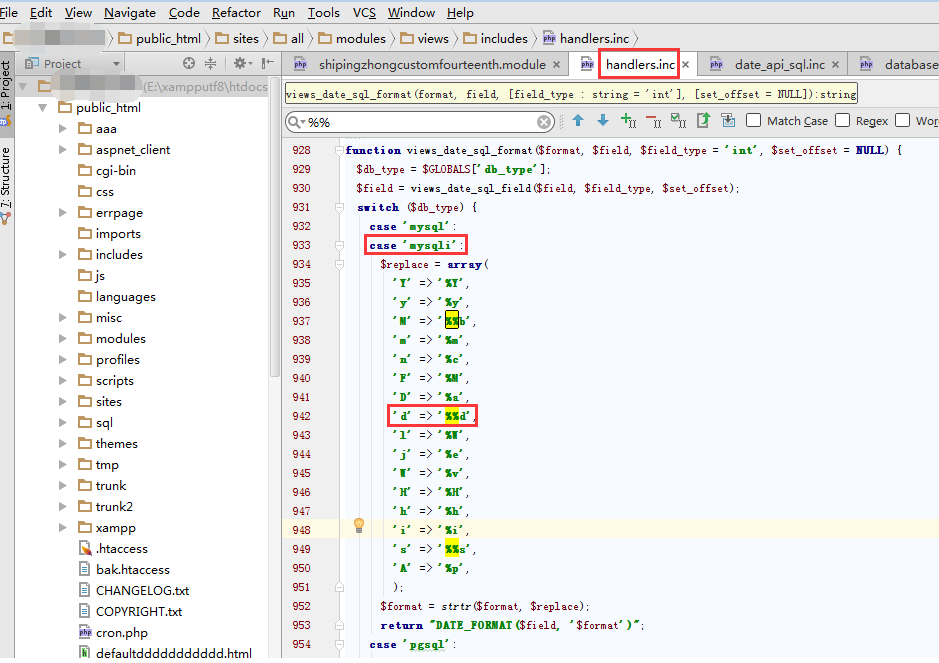Image resolution: width=939 pixels, height=663 pixels.
Task: Expand the modules folder in the tree
Action: coord(62,338)
